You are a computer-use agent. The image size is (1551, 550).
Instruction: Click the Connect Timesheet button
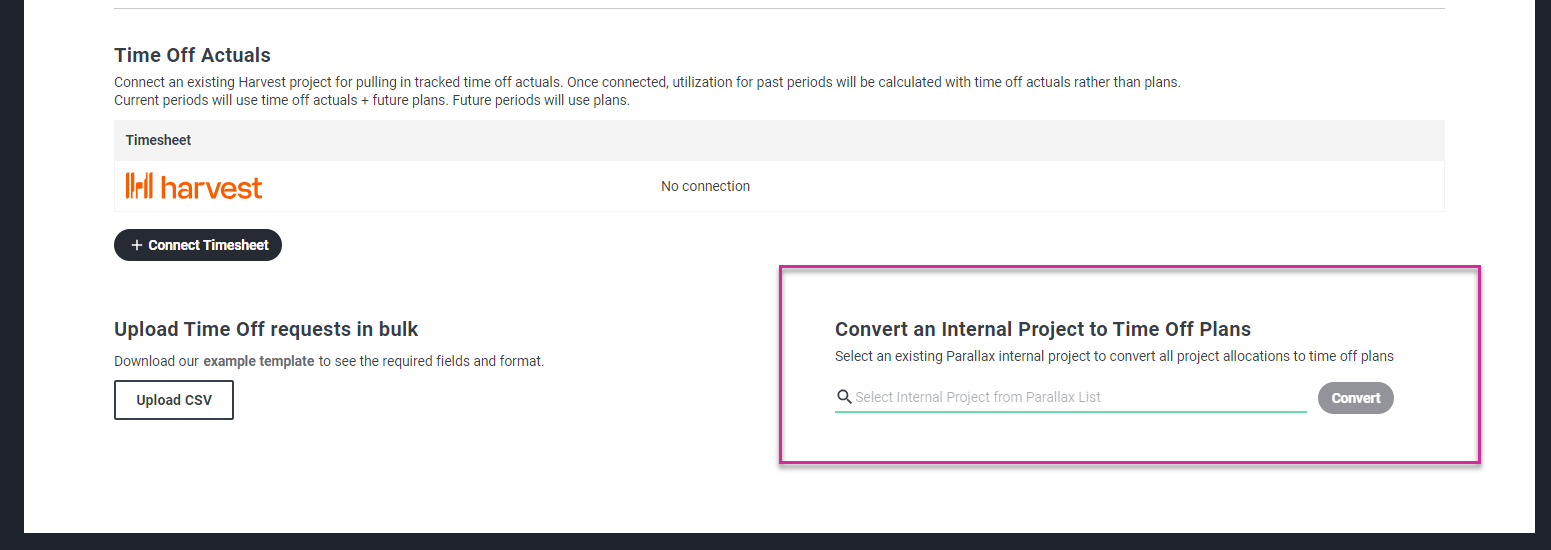tap(198, 245)
